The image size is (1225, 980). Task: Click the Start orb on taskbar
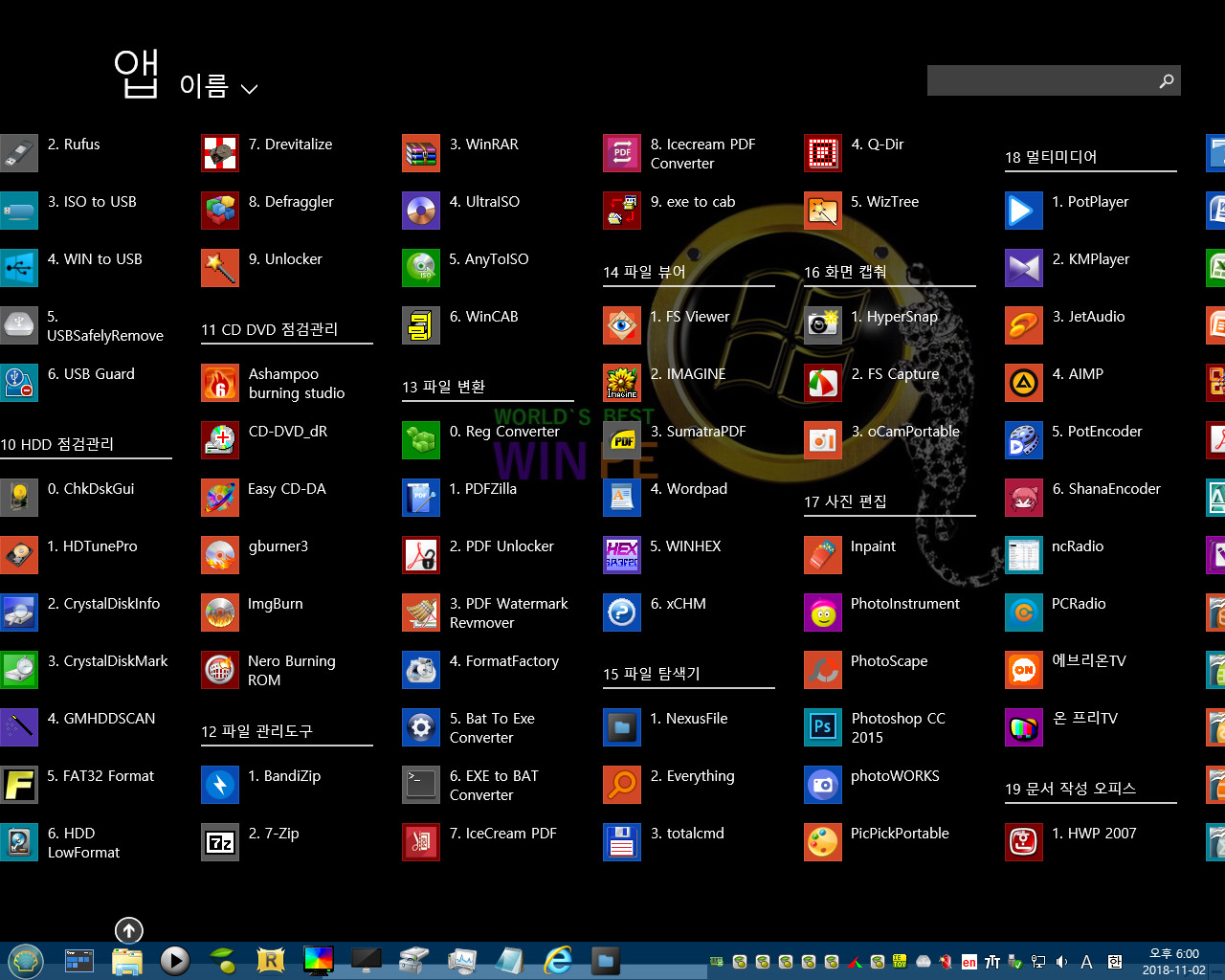[x=26, y=961]
